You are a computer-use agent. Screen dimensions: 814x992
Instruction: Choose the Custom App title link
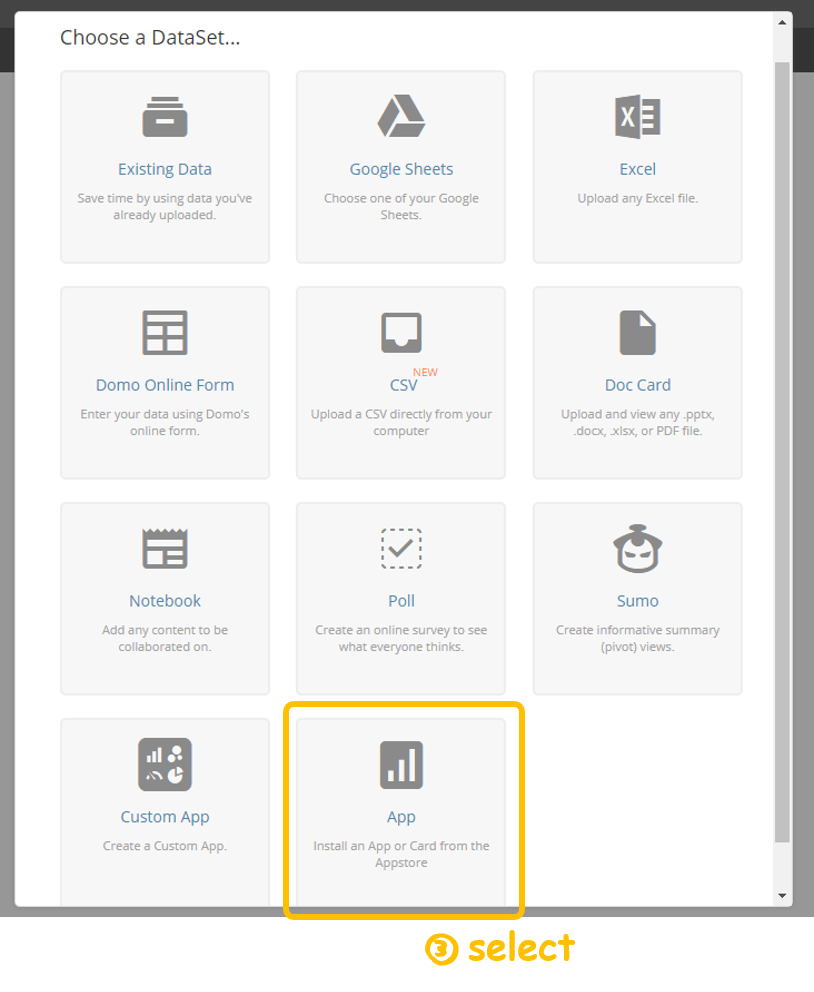pyautogui.click(x=164, y=817)
